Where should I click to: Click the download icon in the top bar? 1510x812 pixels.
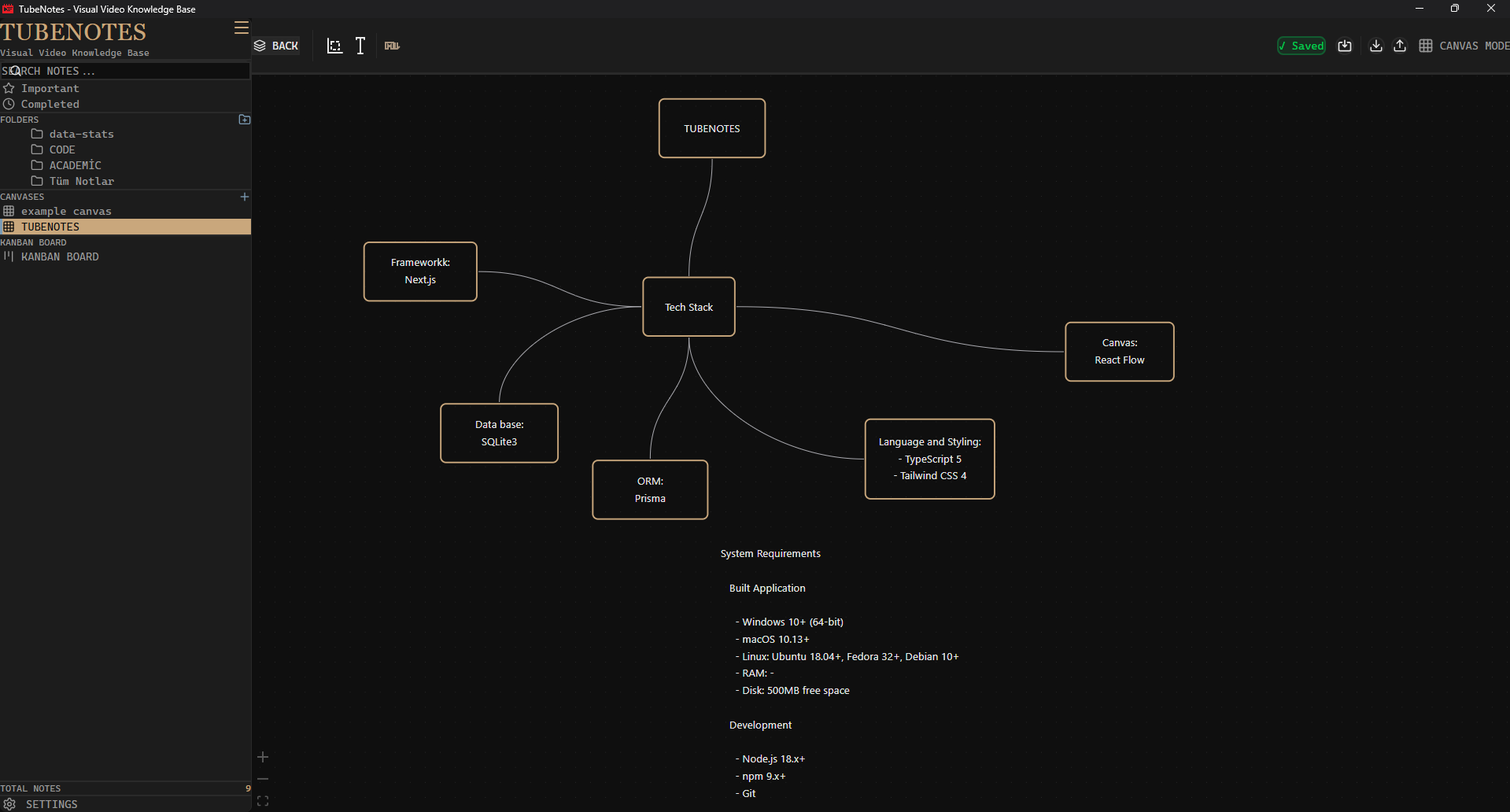[1375, 46]
